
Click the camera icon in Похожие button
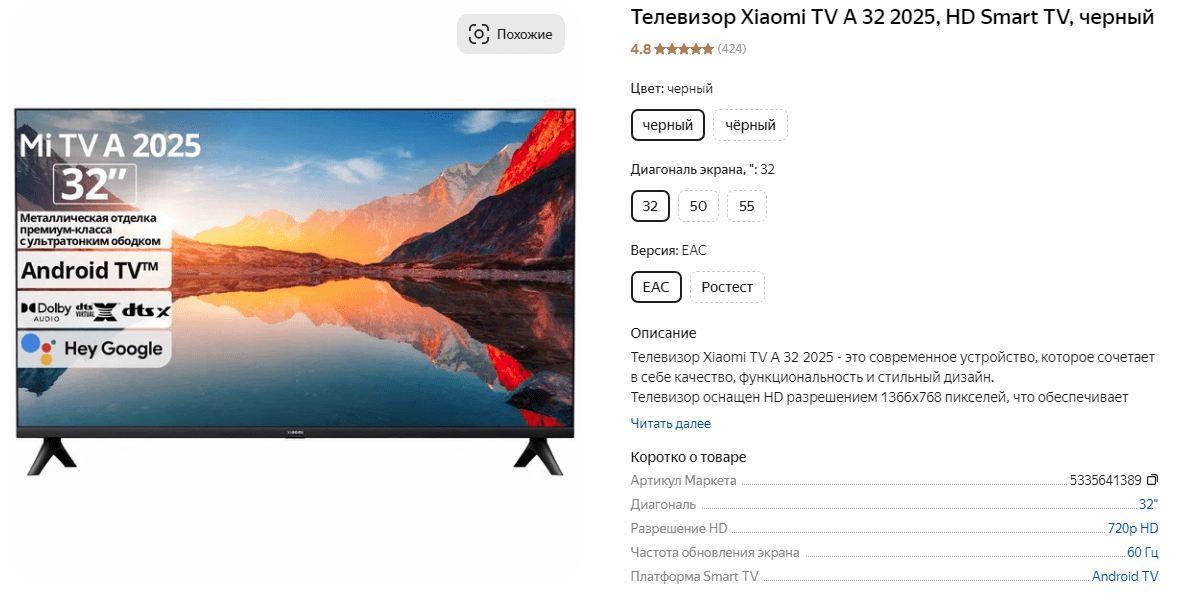click(479, 34)
